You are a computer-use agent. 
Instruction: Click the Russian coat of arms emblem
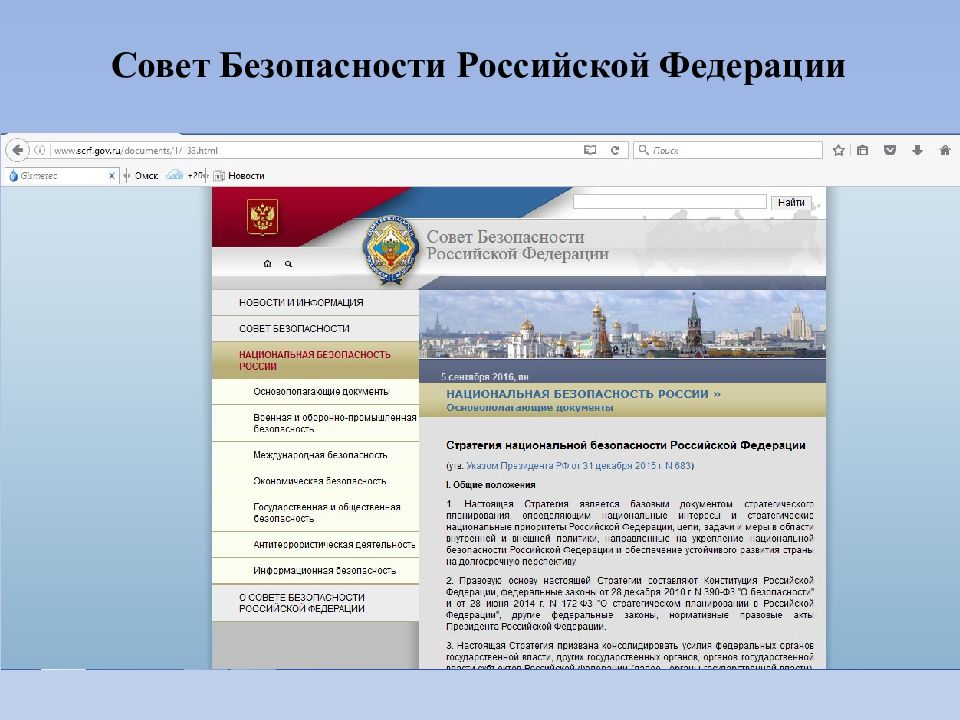[x=263, y=217]
